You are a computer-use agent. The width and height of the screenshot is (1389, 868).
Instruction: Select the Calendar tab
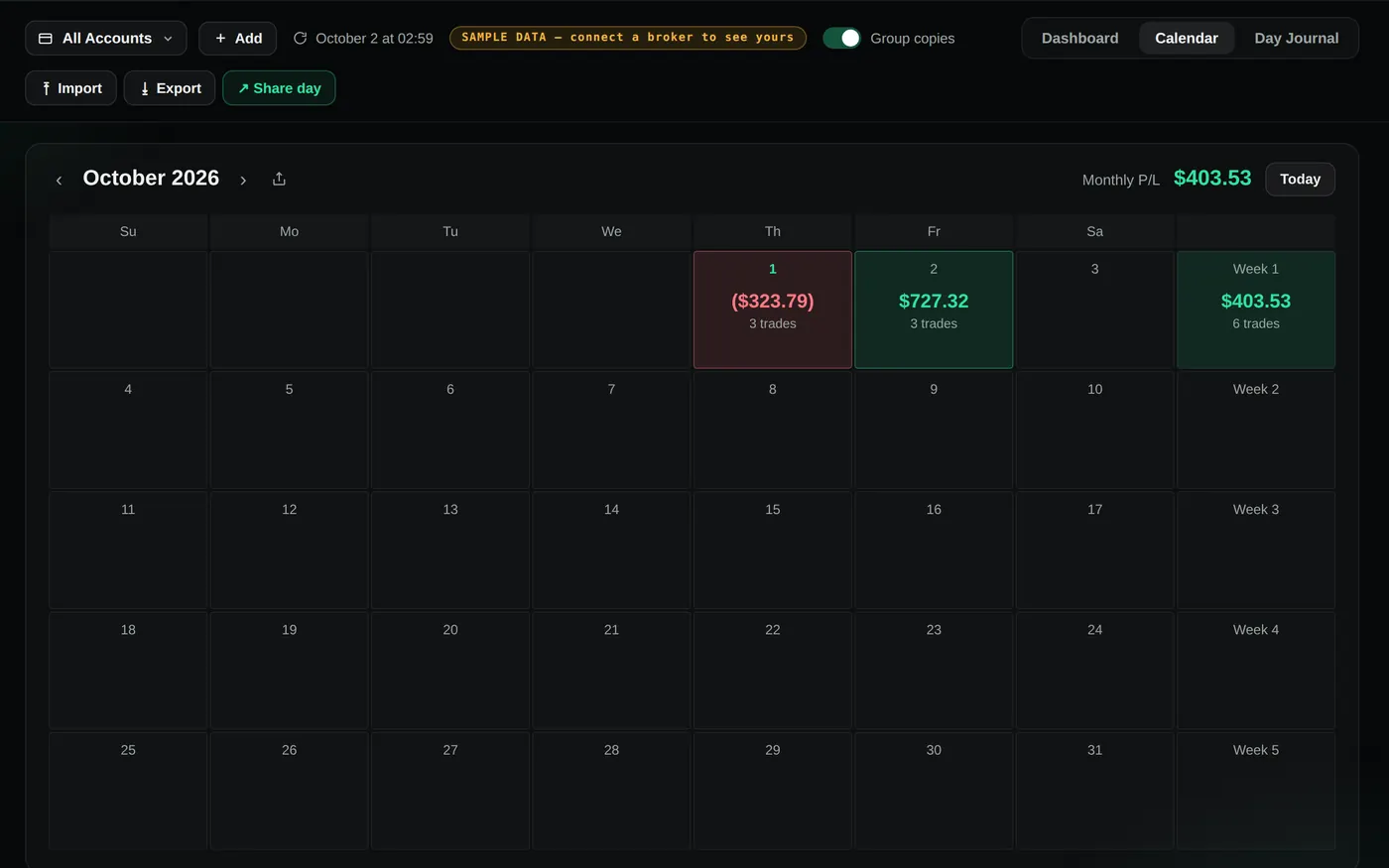pyautogui.click(x=1187, y=38)
